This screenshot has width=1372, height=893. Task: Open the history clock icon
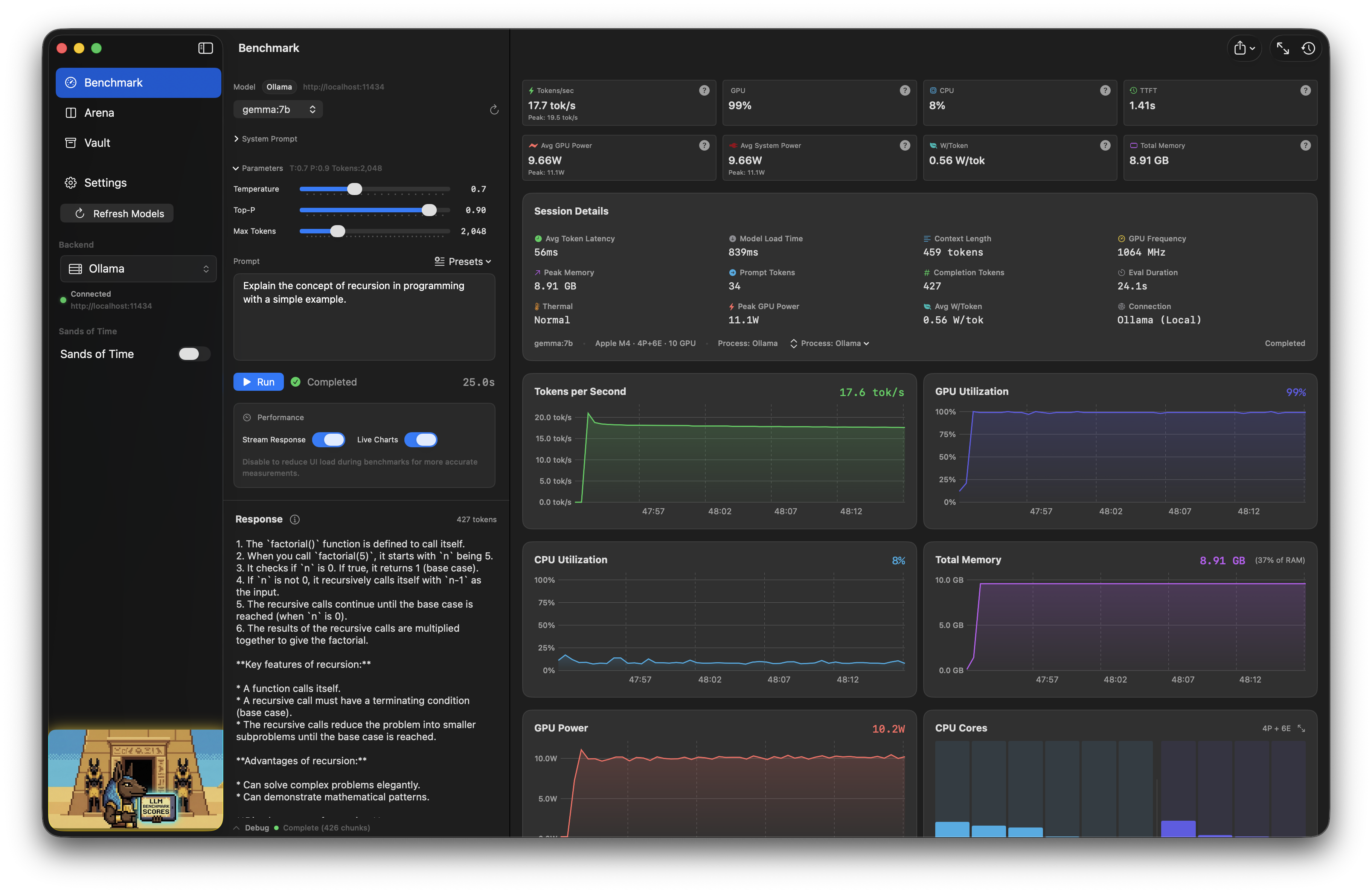coord(1308,49)
